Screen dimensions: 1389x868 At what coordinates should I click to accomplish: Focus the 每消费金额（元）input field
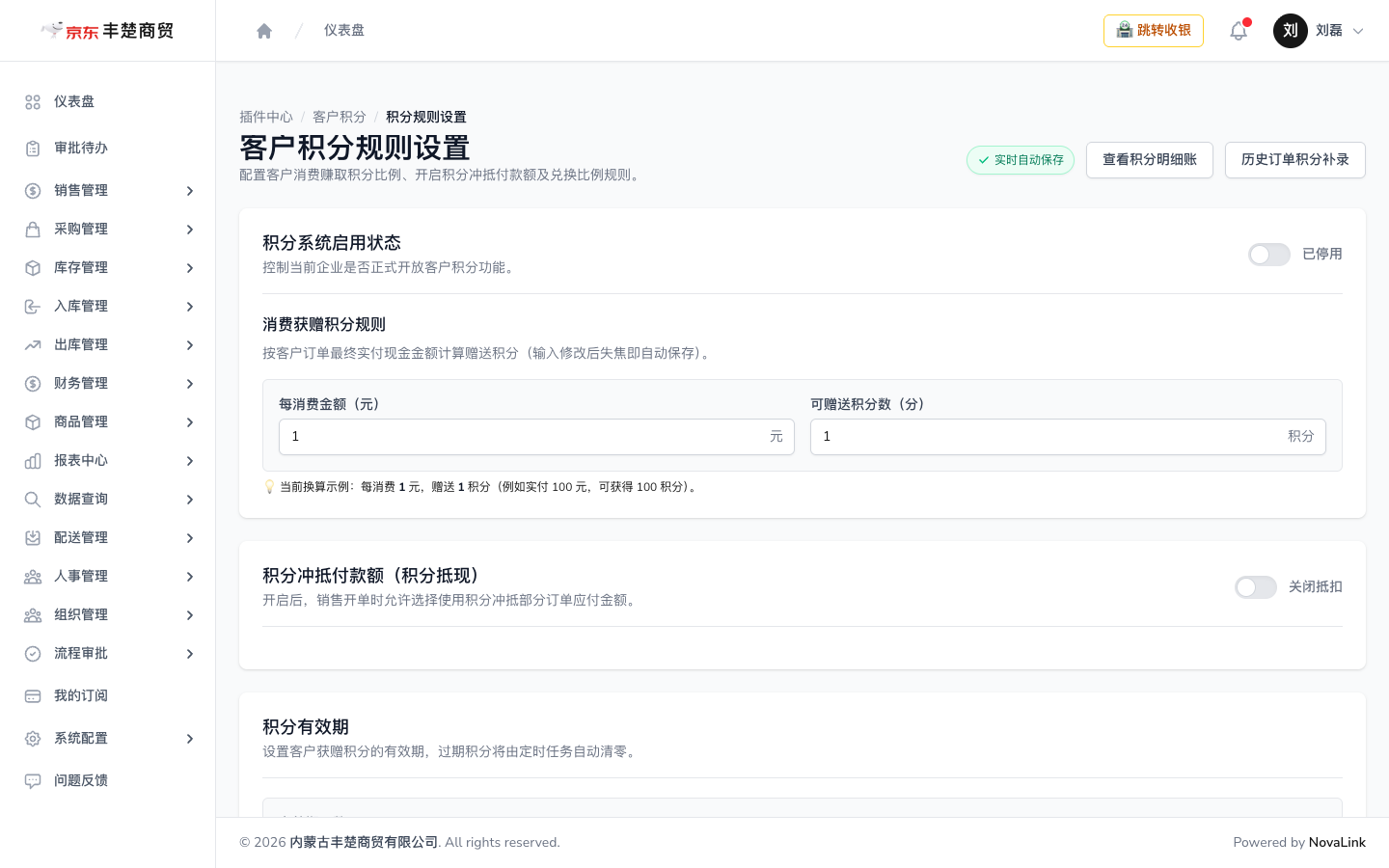pyautogui.click(x=536, y=437)
